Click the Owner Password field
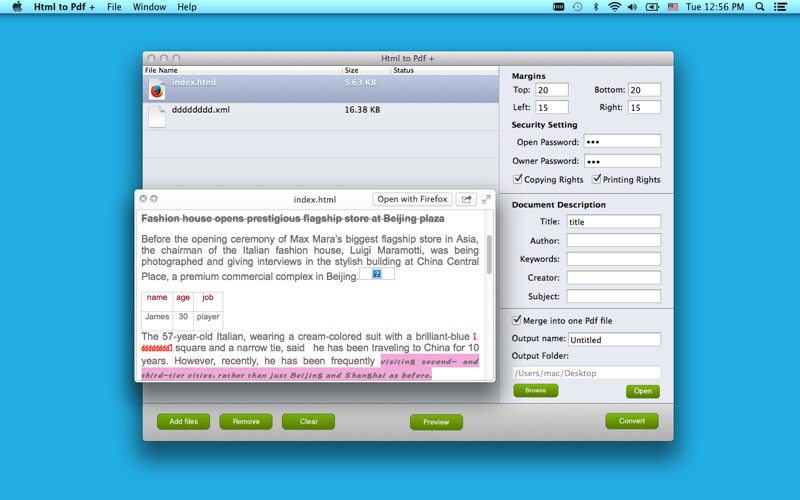The height and width of the screenshot is (500, 800). 622,161
